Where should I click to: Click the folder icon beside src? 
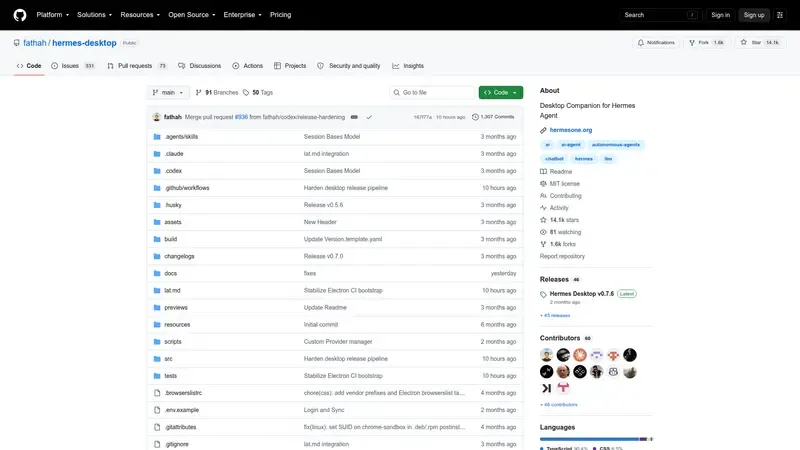pyautogui.click(x=157, y=359)
